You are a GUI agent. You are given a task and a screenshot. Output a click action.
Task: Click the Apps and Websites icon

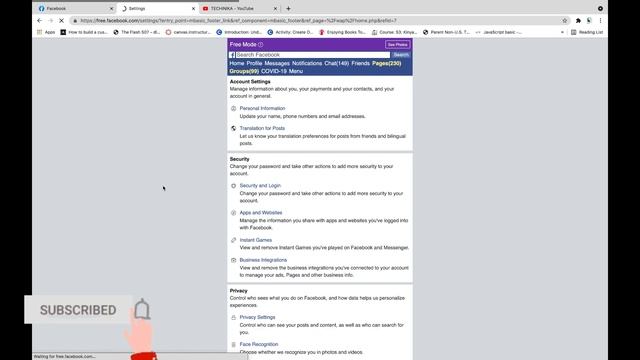233,213
